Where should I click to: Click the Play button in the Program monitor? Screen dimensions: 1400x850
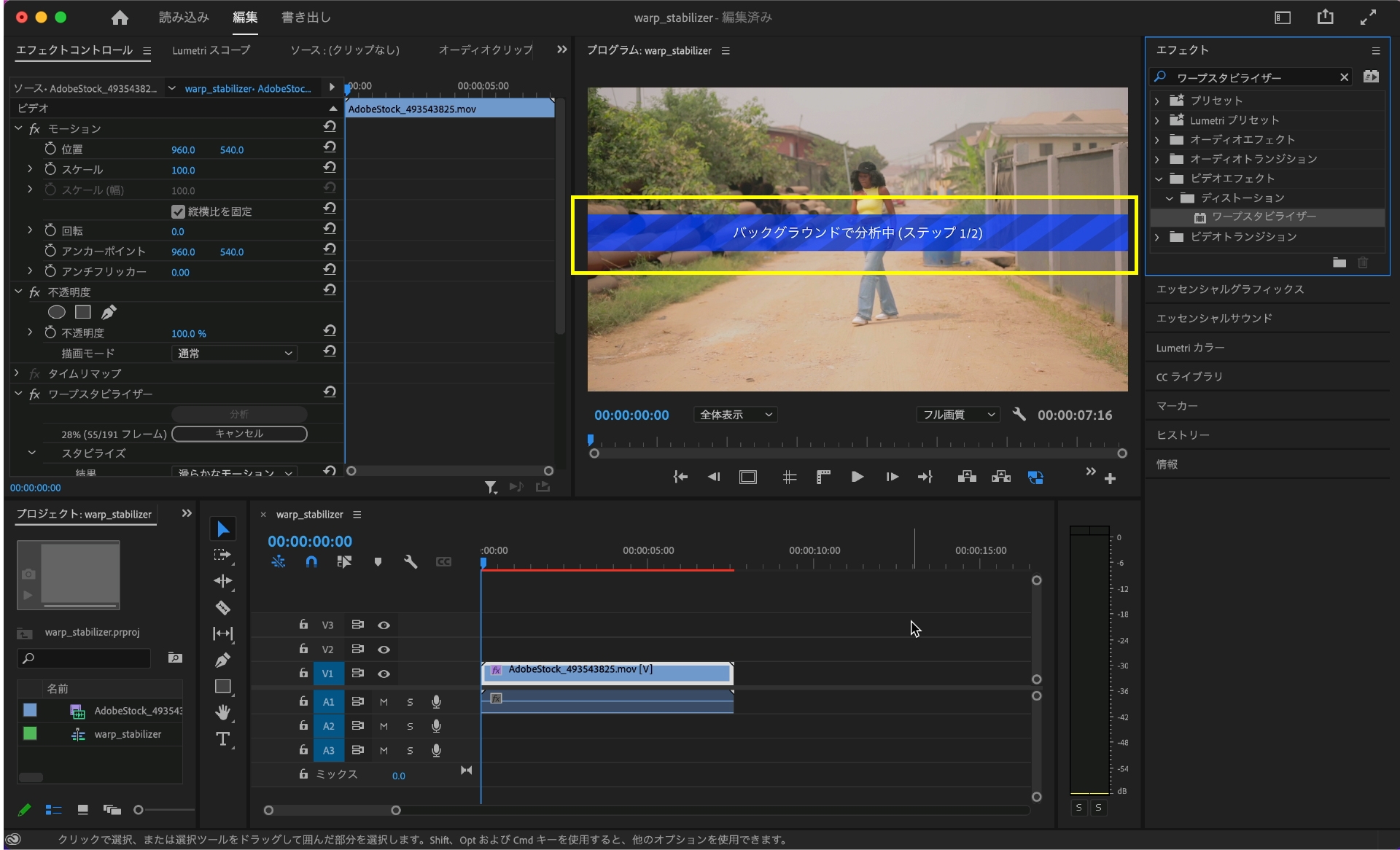(x=857, y=477)
